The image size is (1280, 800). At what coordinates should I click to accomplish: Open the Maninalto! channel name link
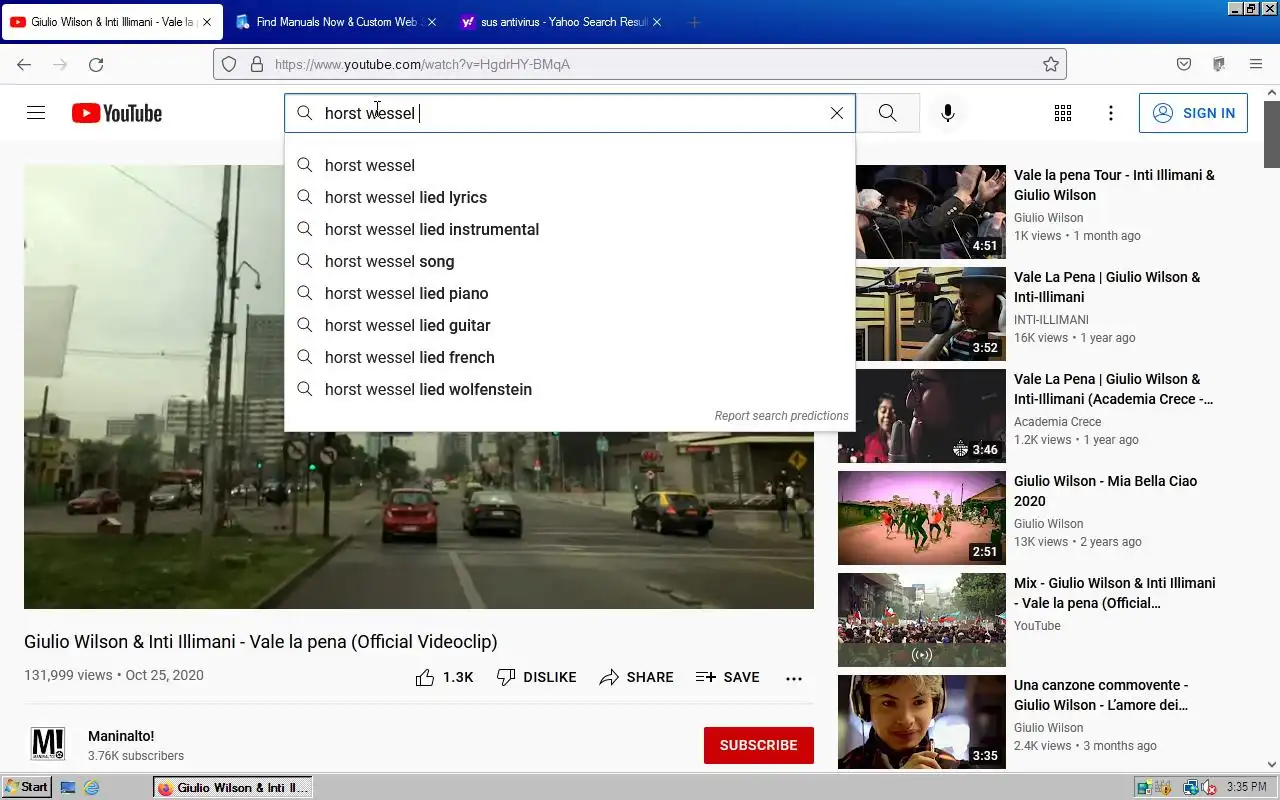point(121,736)
